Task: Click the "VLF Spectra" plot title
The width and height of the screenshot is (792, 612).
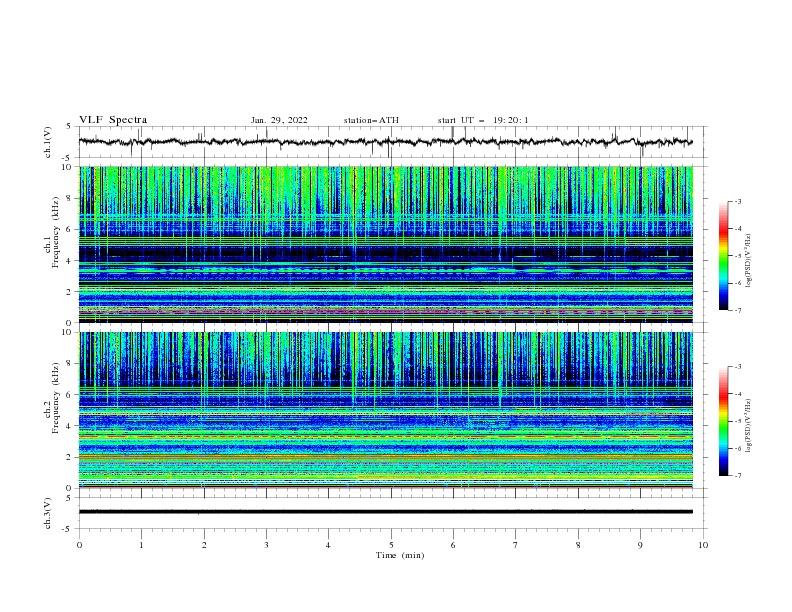Action: pos(113,120)
